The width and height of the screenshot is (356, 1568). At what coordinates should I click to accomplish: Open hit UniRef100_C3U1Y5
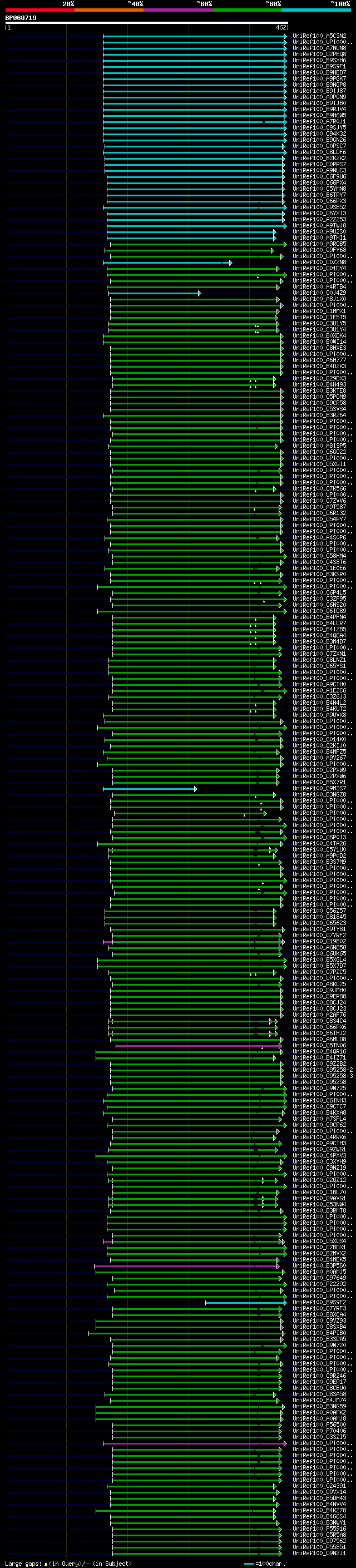(319, 323)
